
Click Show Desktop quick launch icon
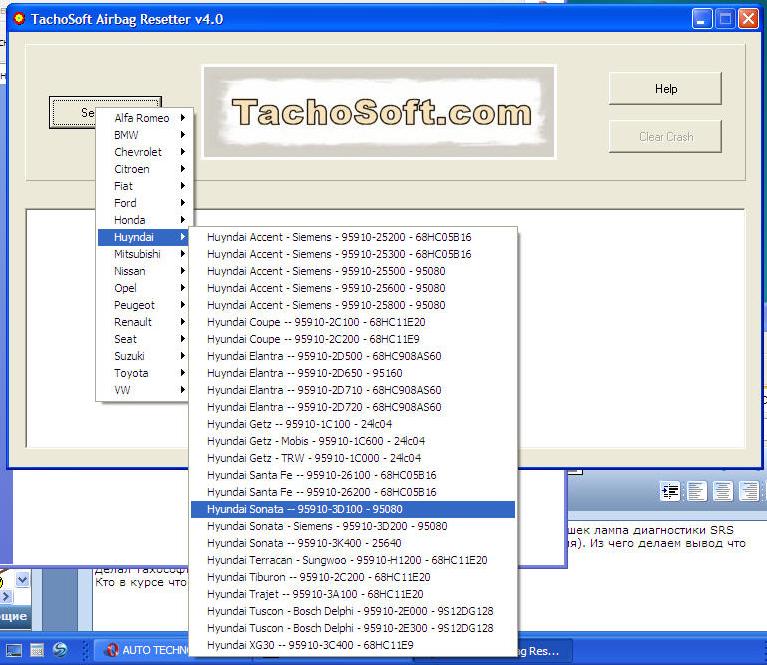(13, 650)
